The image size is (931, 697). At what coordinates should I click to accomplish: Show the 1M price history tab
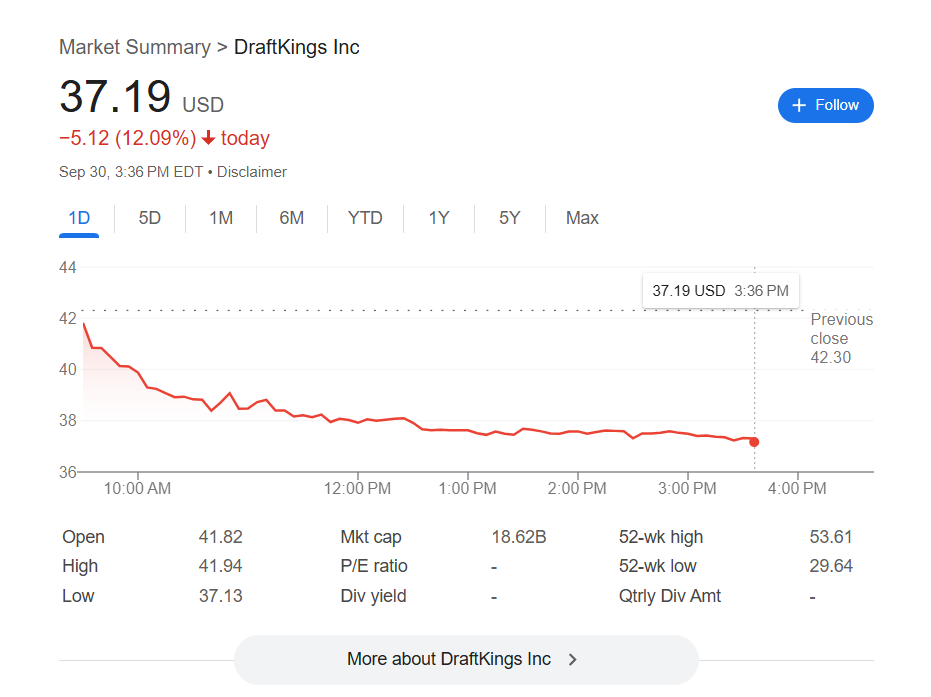[x=221, y=218]
